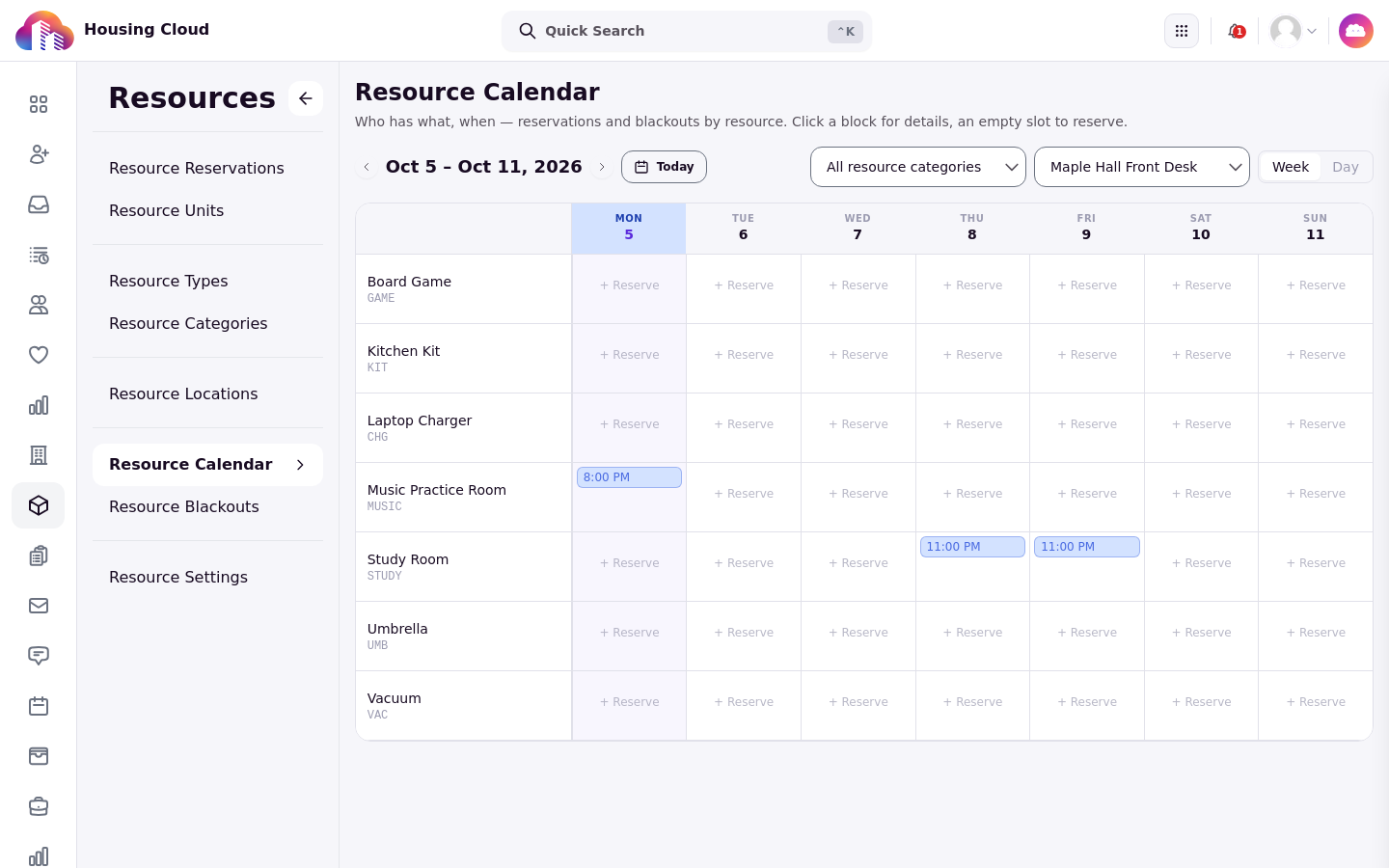This screenshot has height=868, width=1389.
Task: Open the building icon in the sidebar
Action: pyautogui.click(x=39, y=455)
